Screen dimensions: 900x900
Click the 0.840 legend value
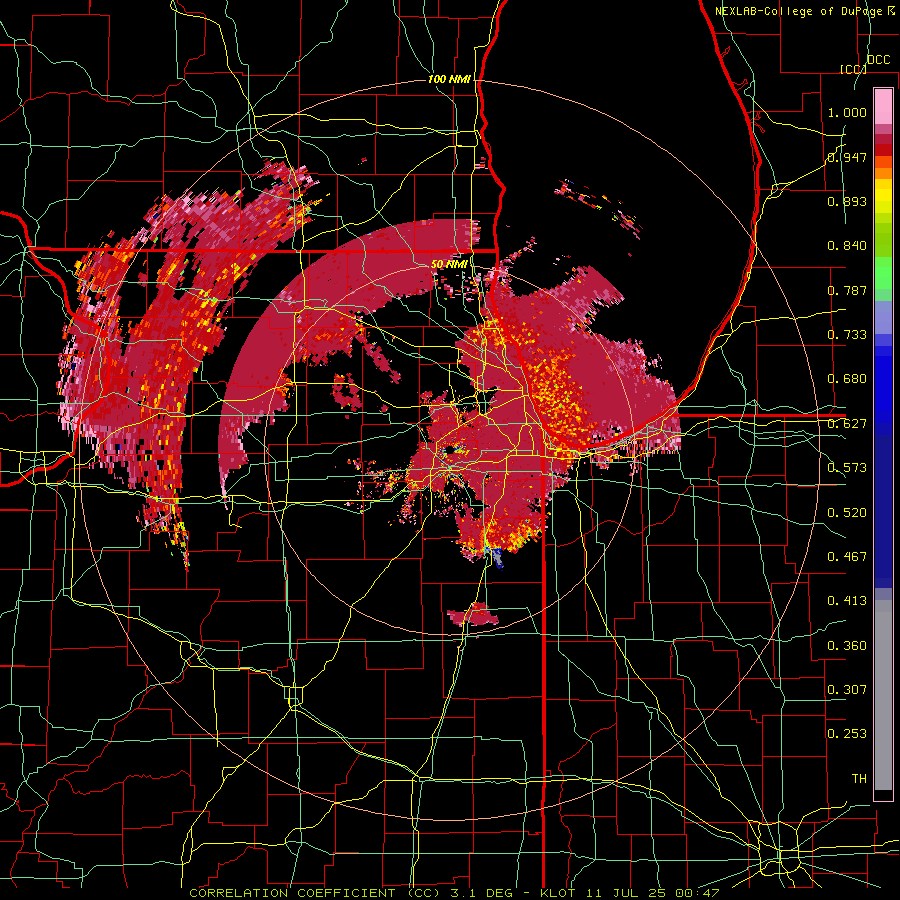847,246
